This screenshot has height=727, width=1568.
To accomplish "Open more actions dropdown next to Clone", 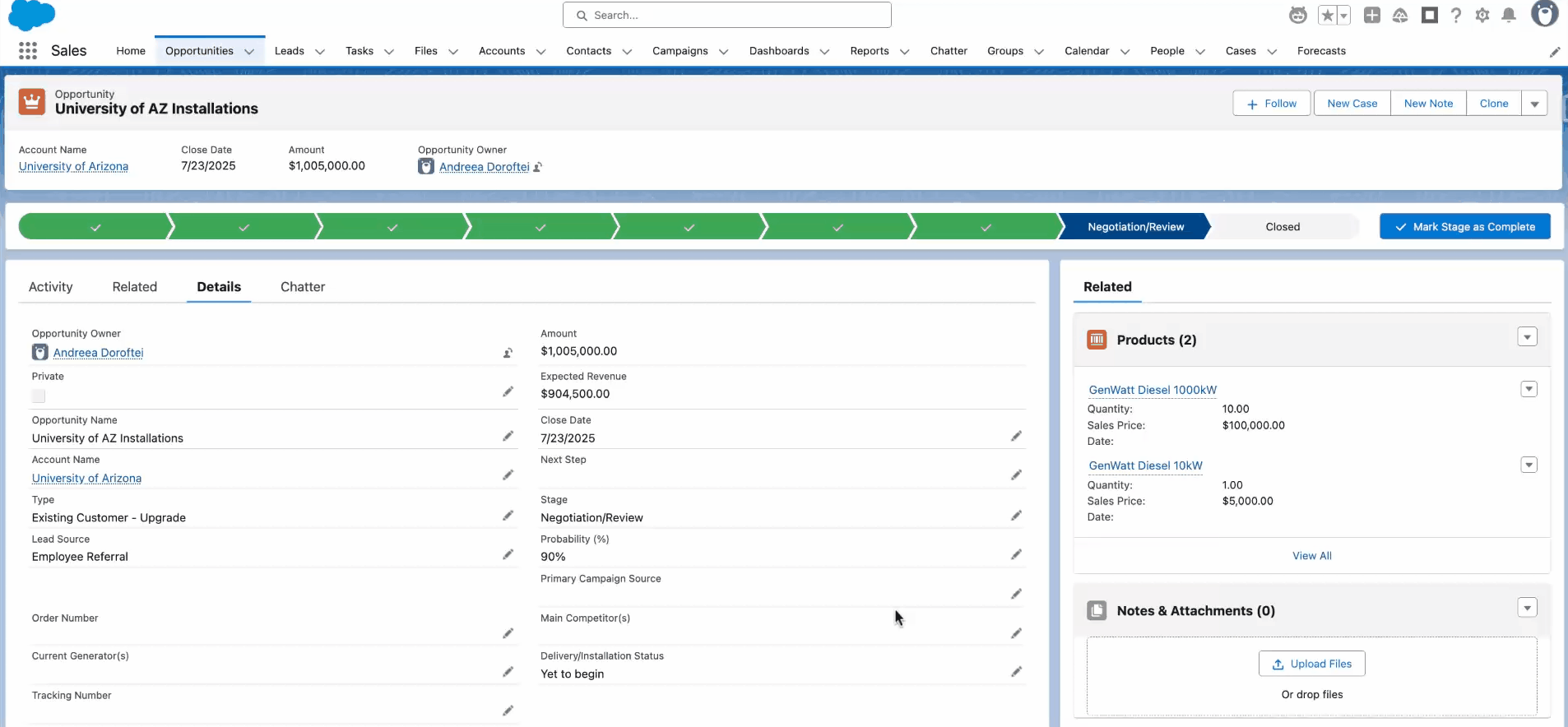I will point(1534,104).
